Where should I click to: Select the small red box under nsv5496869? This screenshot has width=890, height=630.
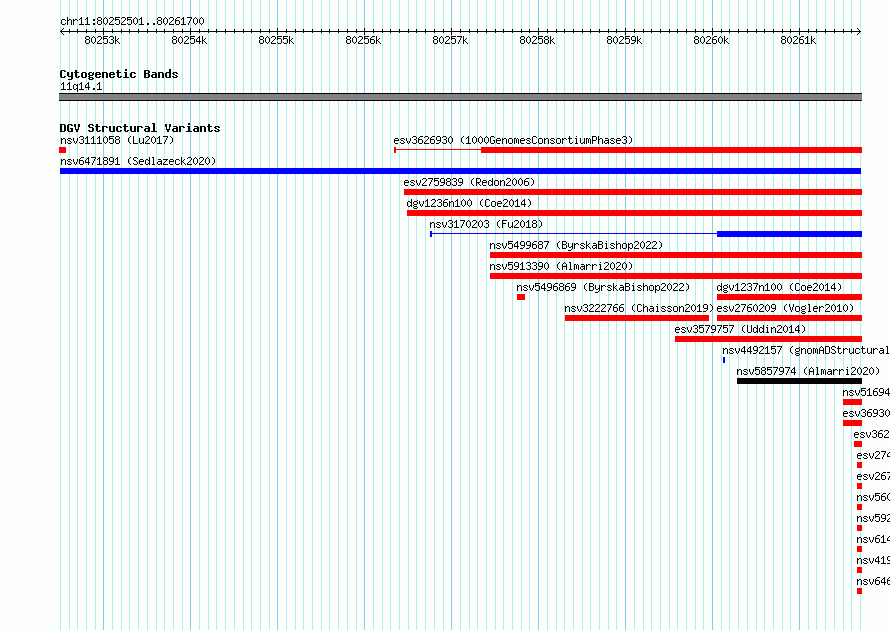[x=521, y=297]
